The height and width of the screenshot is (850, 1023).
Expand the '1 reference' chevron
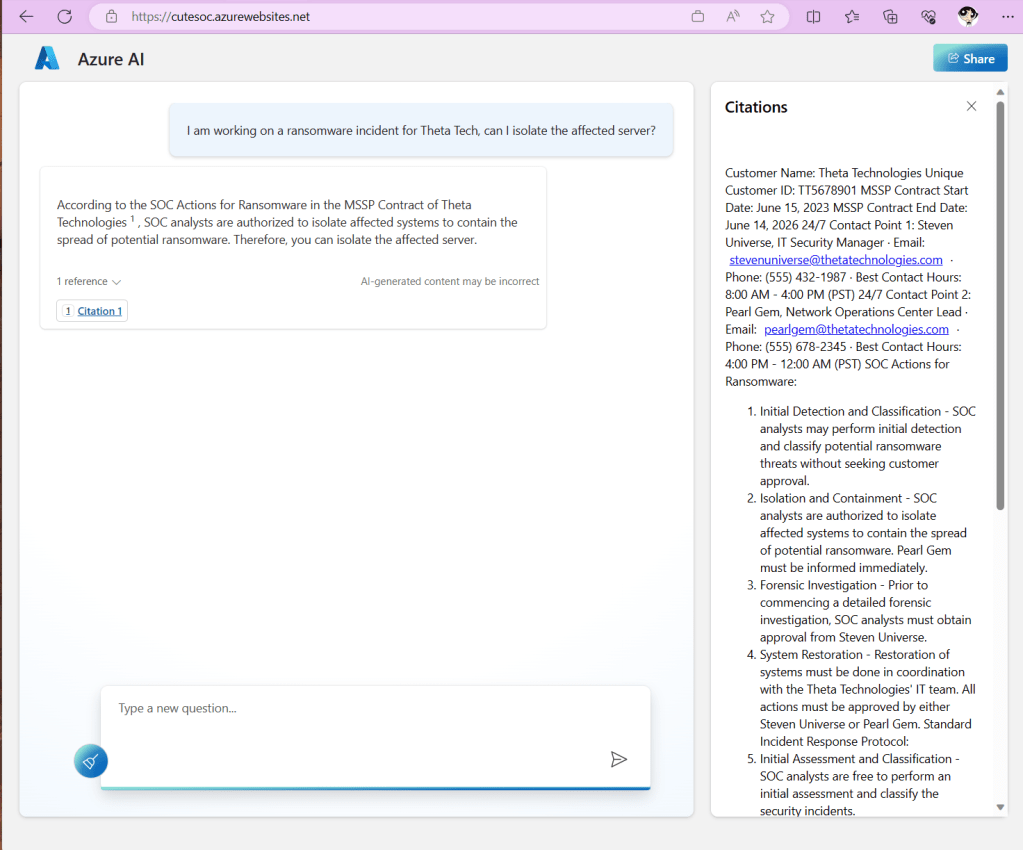tap(116, 282)
